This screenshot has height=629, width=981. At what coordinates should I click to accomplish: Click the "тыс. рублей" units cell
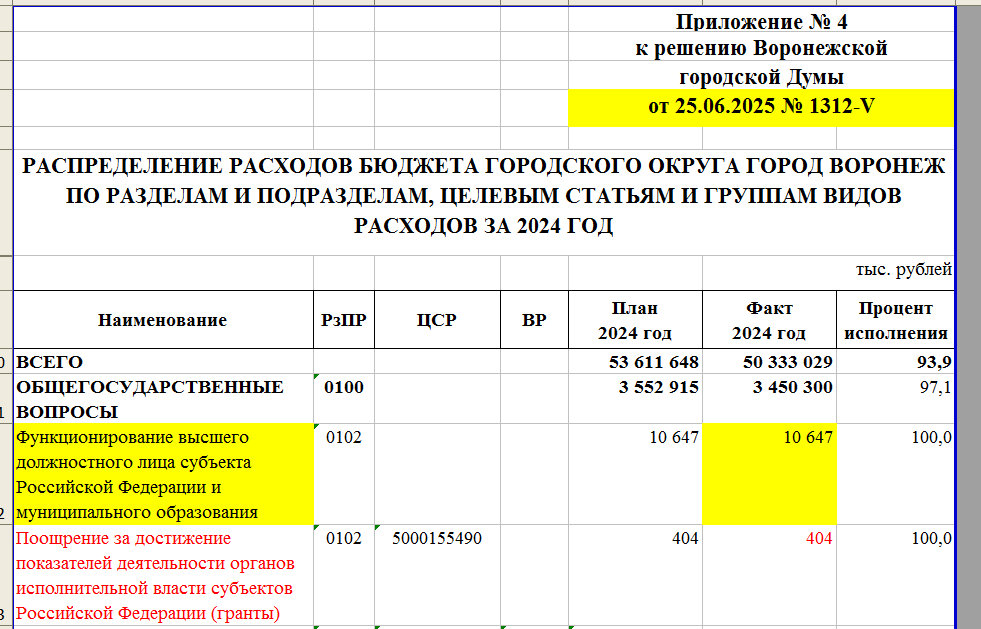point(903,269)
